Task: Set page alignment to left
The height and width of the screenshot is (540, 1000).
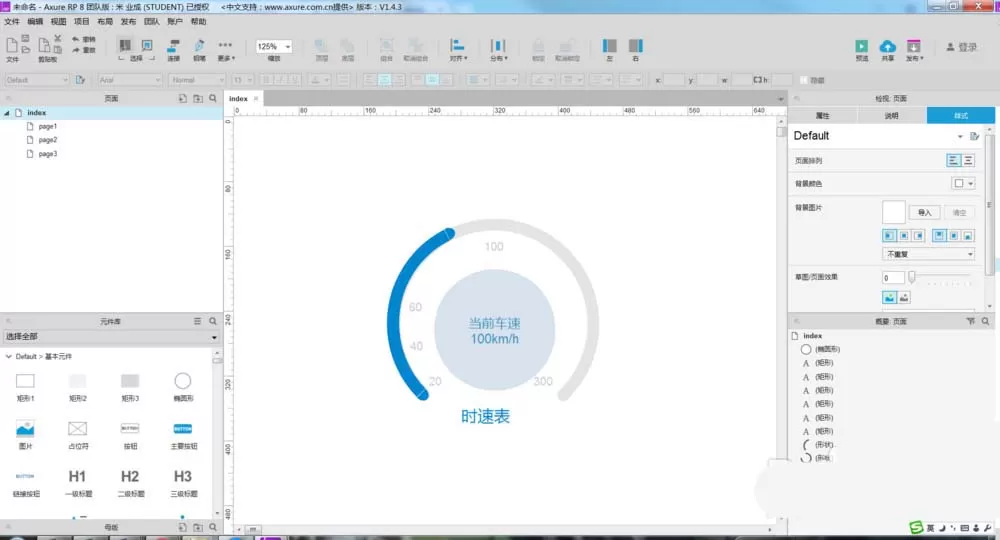Action: [x=953, y=161]
